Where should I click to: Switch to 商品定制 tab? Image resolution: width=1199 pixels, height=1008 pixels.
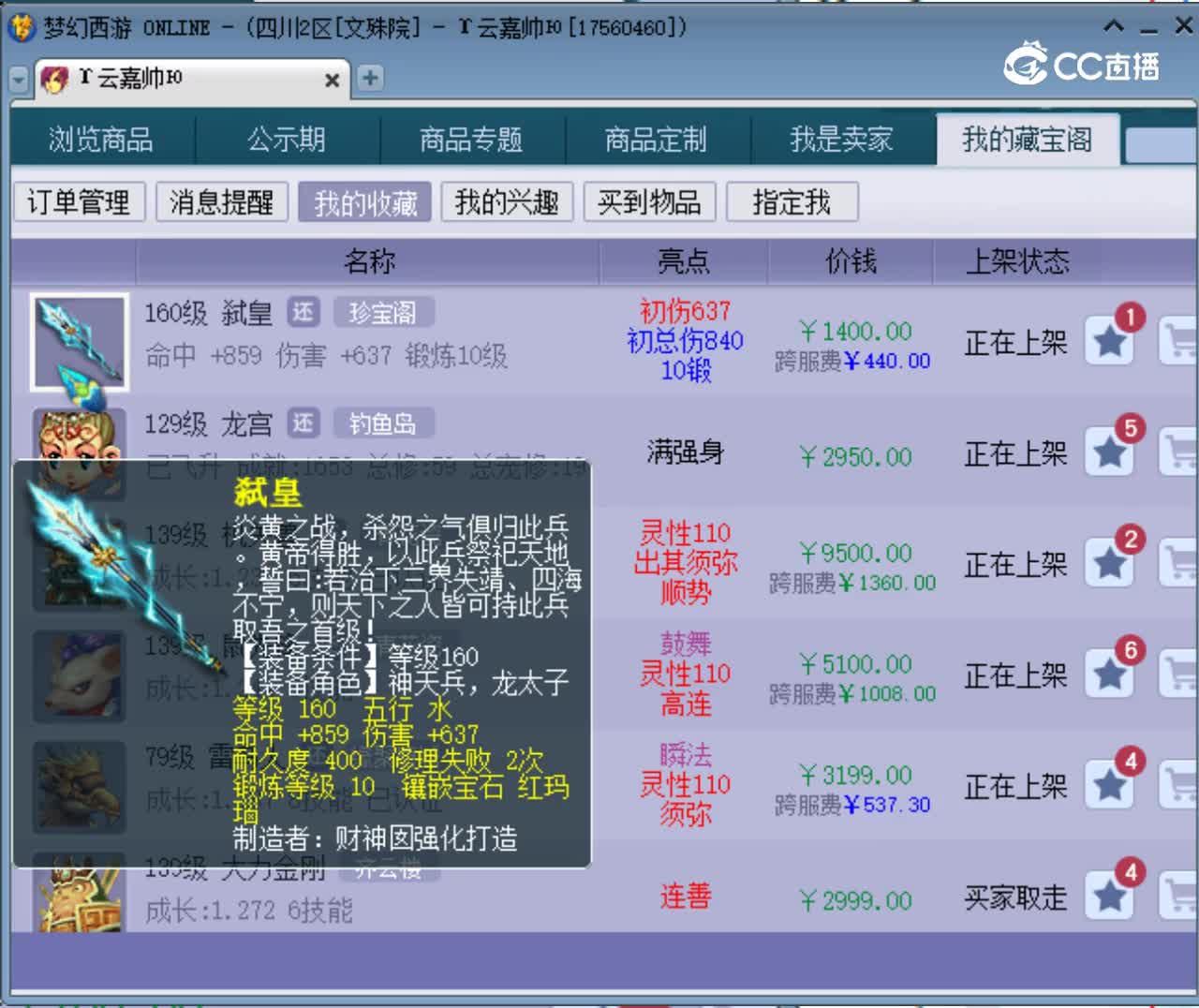[x=656, y=140]
